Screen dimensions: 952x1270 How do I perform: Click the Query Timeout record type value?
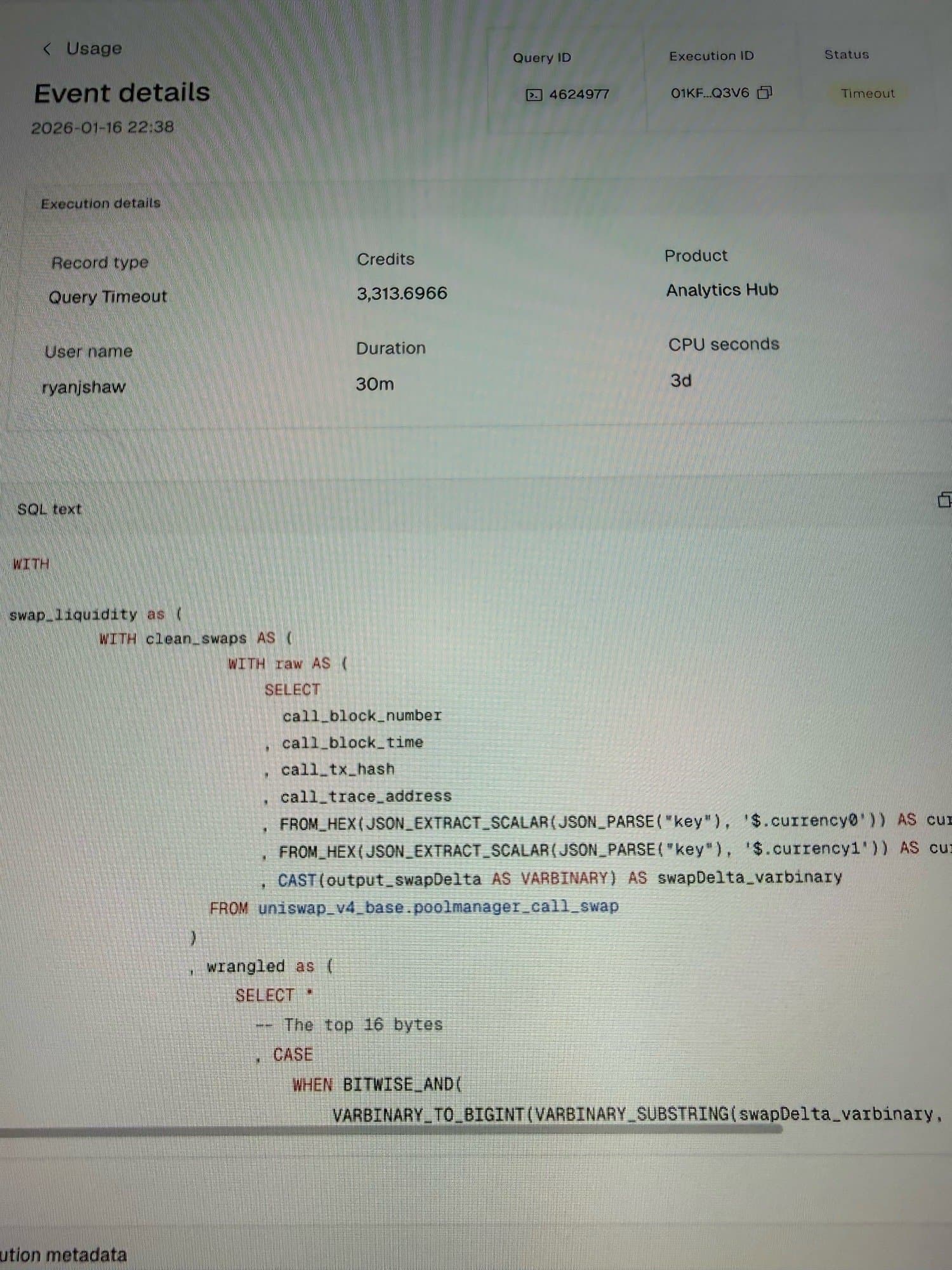[x=107, y=297]
